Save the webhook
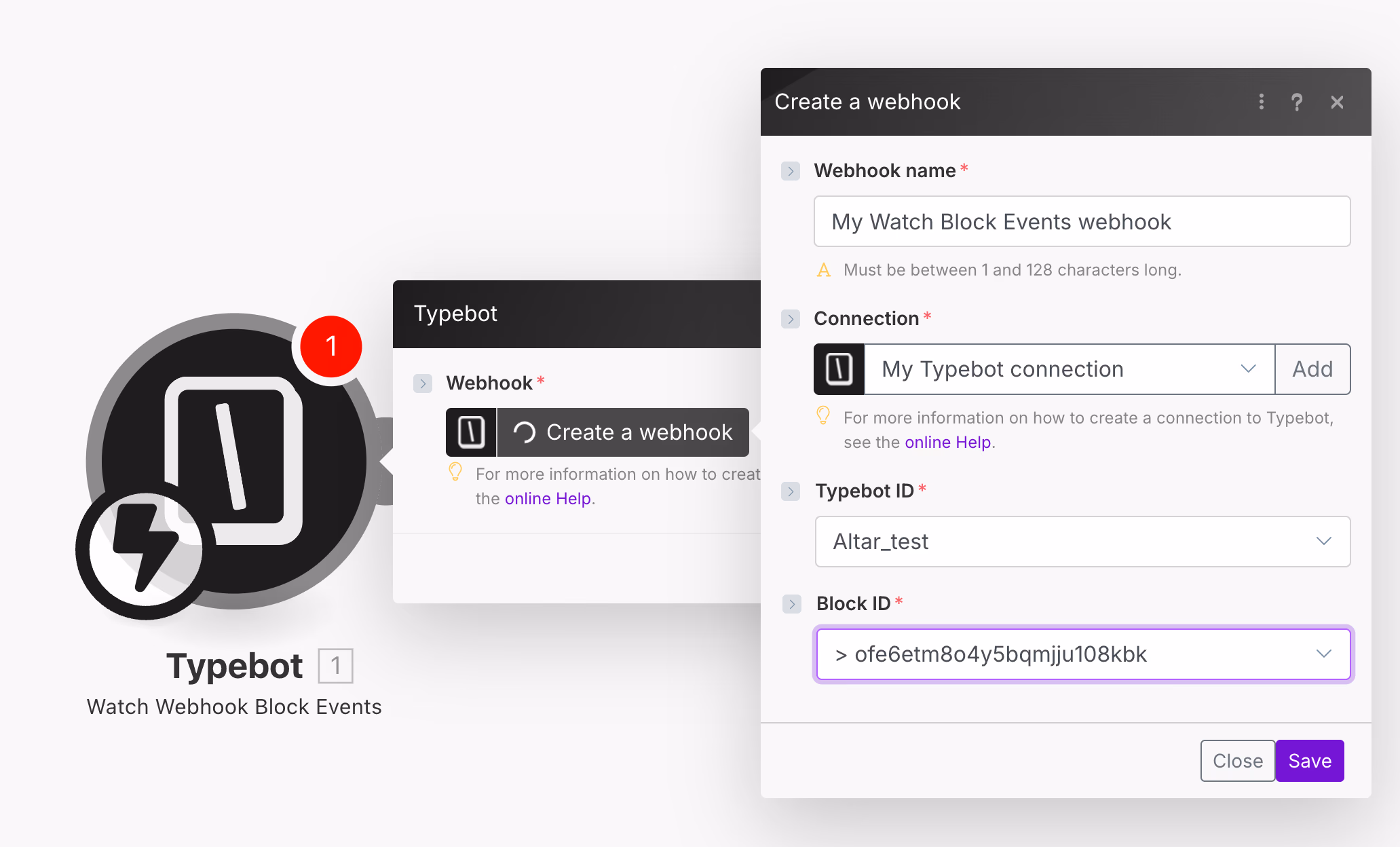1400x847 pixels. coord(1309,760)
